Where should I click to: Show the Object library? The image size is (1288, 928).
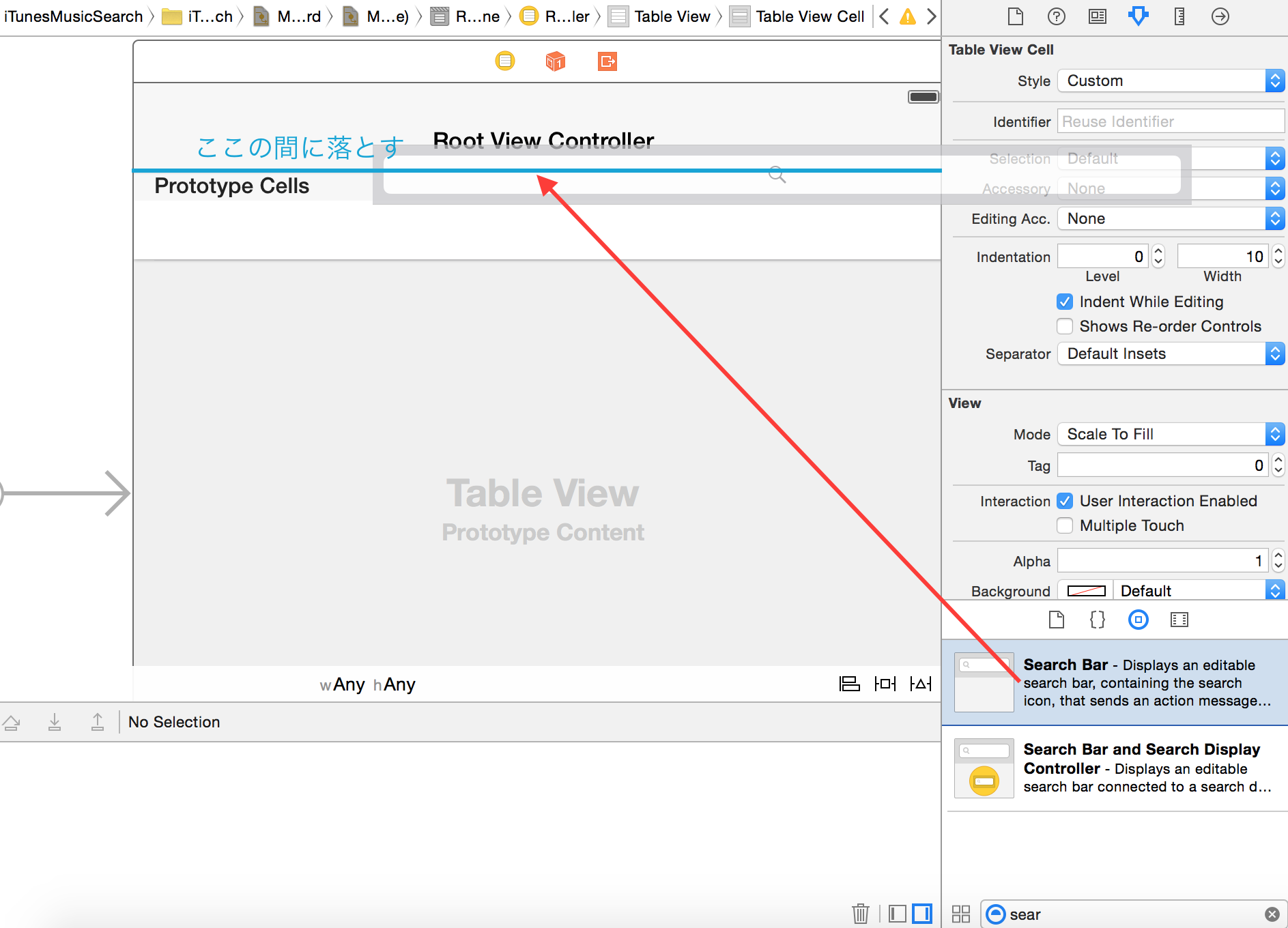1138,620
